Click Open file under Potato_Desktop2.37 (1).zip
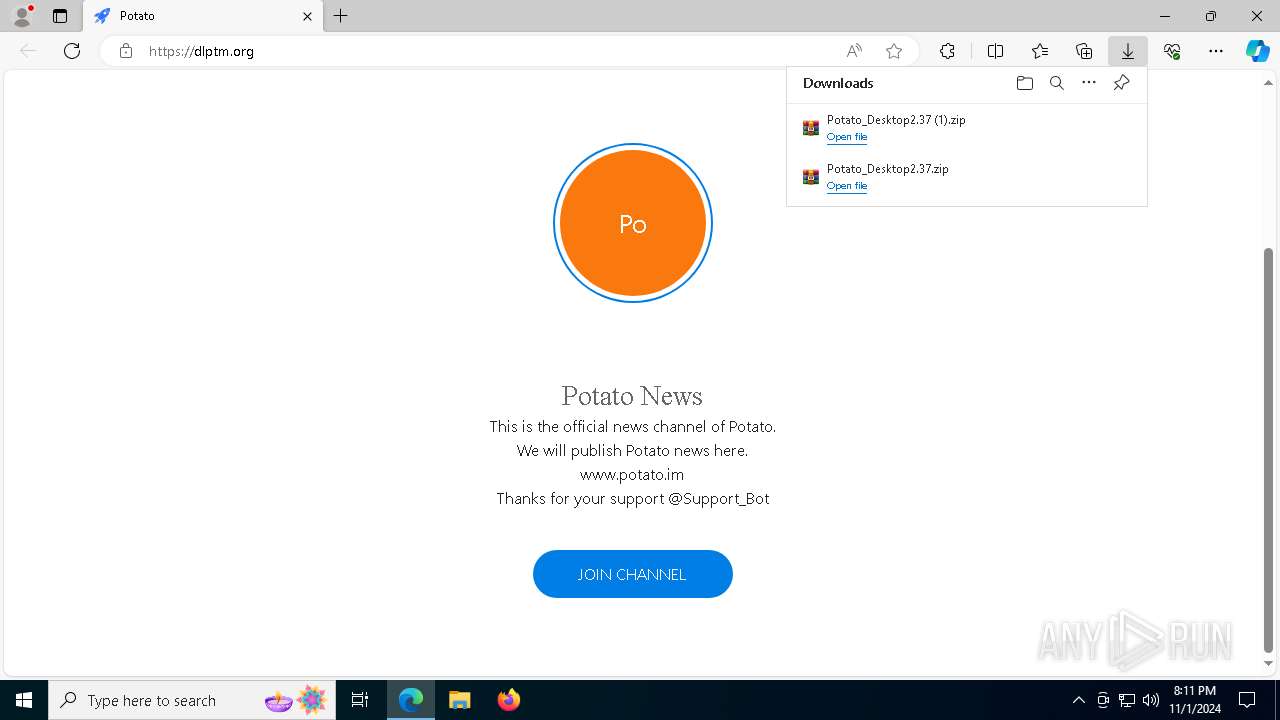Viewport: 1280px width, 720px height. pos(847,137)
